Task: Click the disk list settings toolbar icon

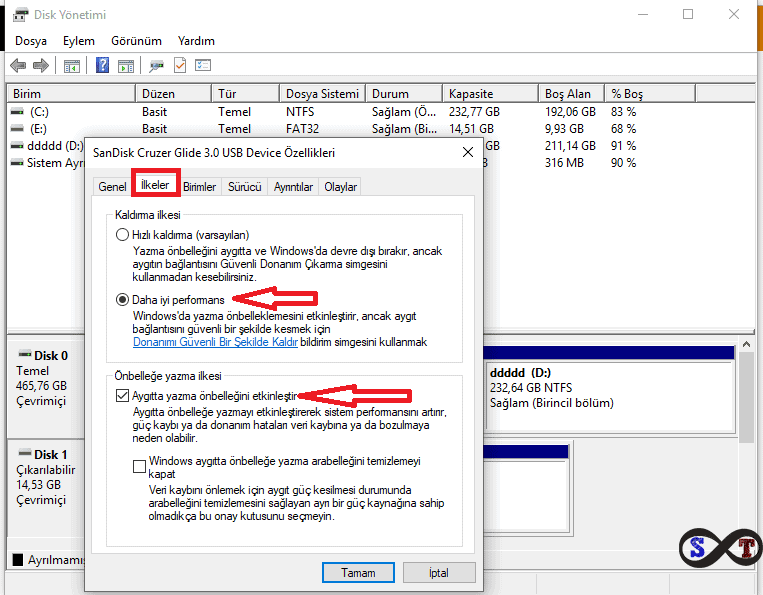Action: click(203, 65)
